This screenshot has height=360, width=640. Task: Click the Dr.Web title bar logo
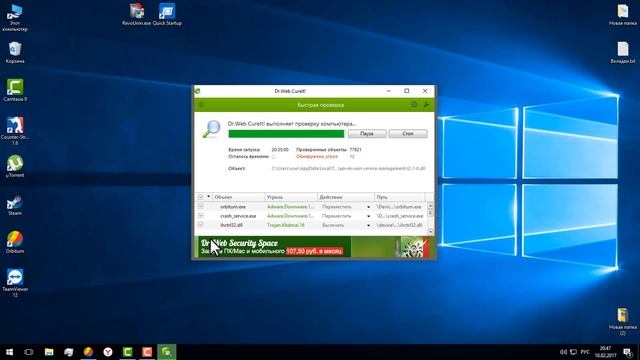click(198, 91)
